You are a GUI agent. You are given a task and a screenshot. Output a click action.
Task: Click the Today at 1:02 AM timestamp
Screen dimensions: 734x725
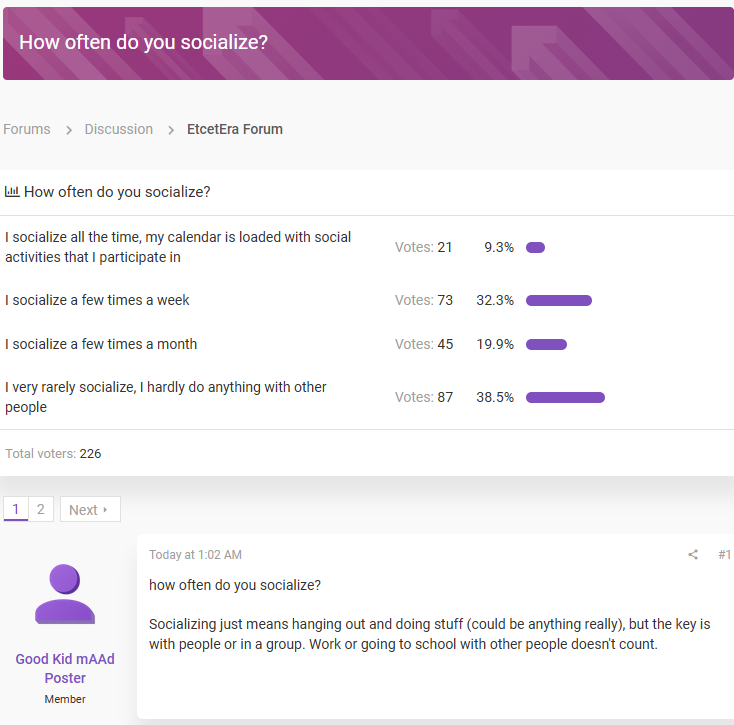pos(195,555)
